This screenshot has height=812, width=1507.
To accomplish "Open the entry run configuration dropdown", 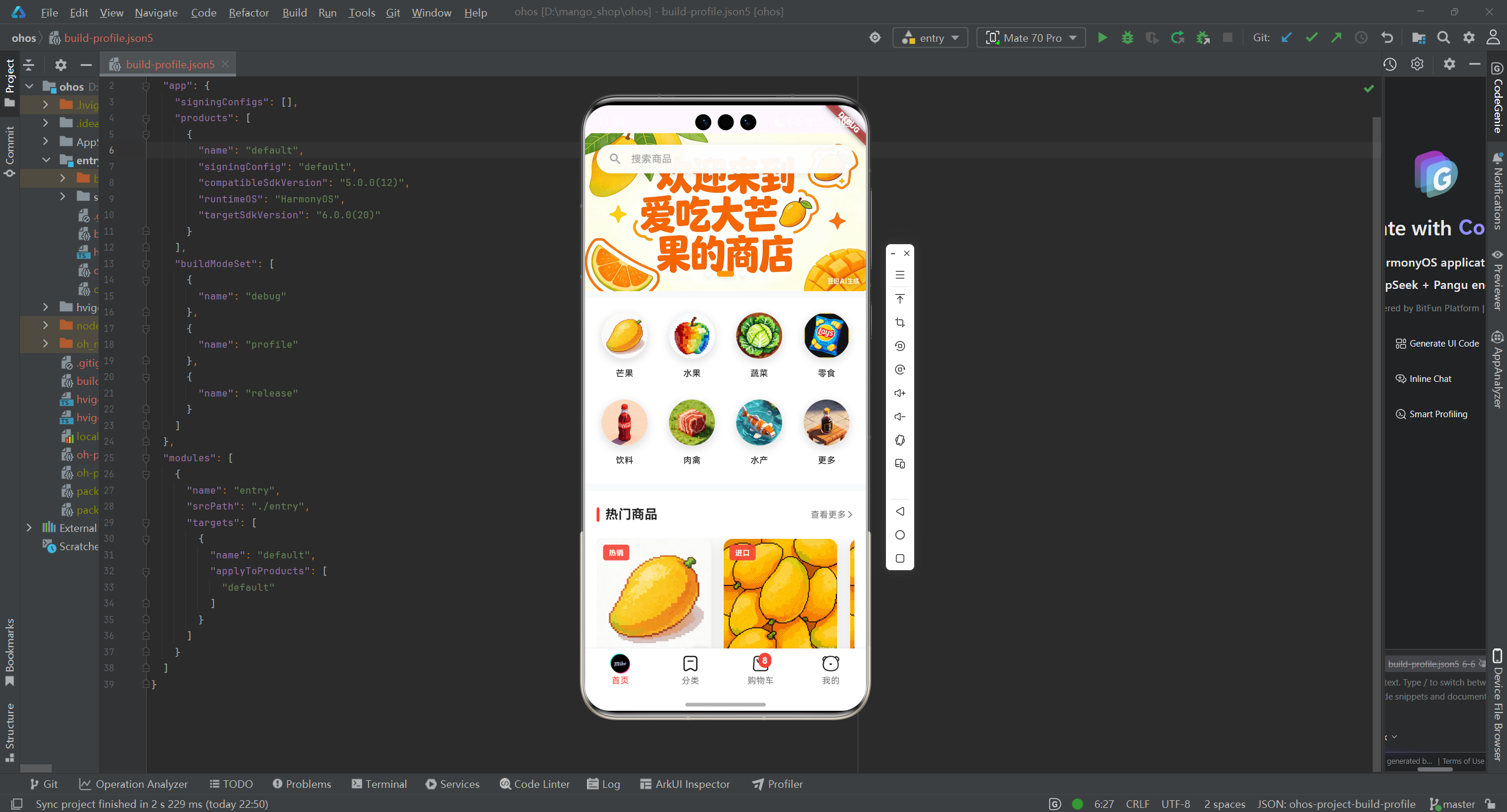I will (x=930, y=37).
